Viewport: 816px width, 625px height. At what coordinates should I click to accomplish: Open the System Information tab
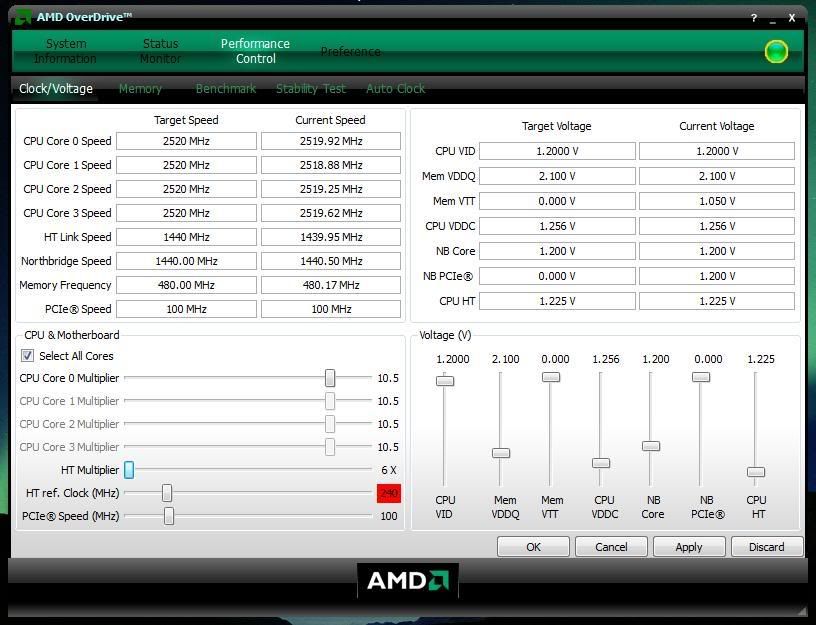pos(66,51)
